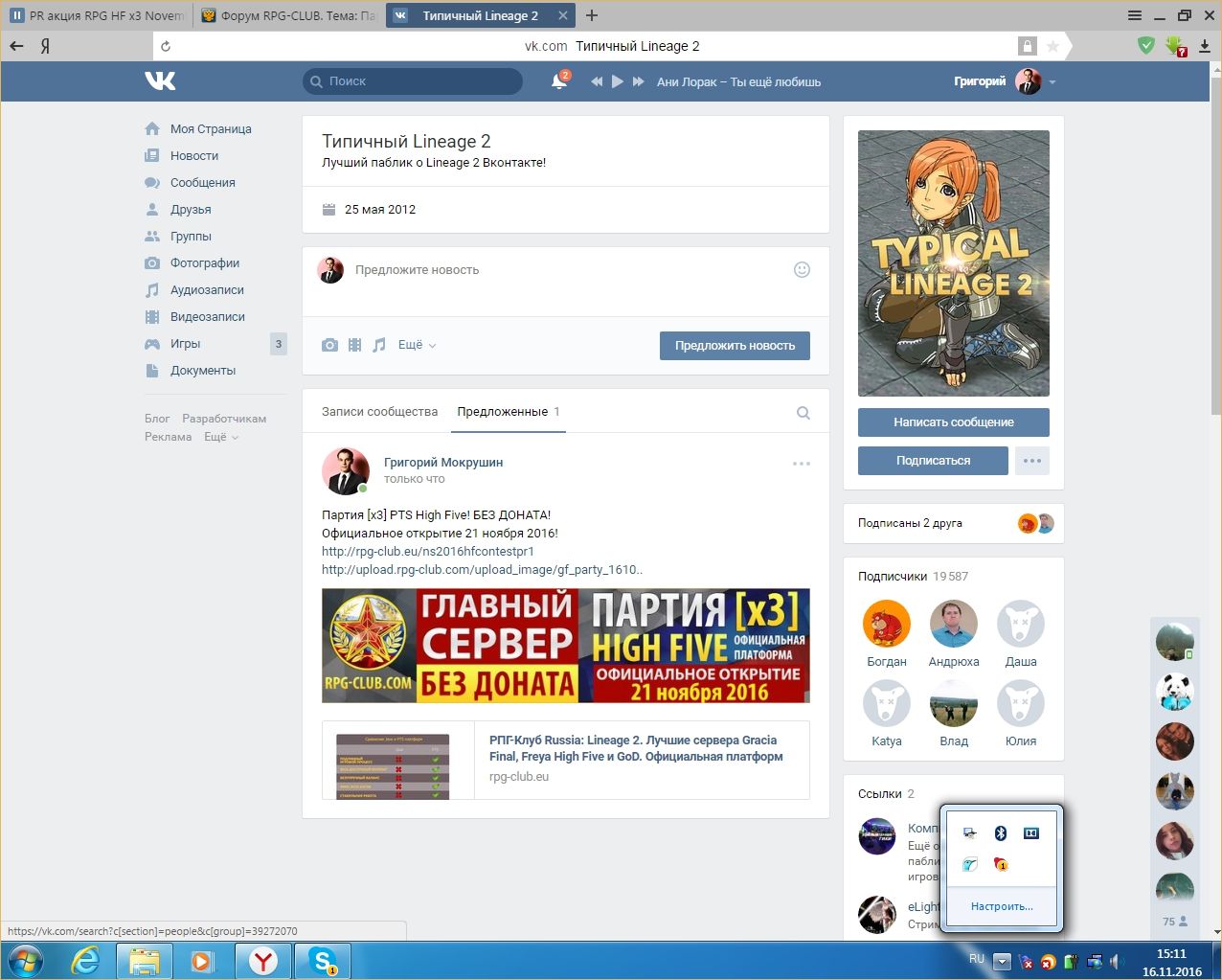
Task: Open the Григорий account menu arrow
Action: pos(1052,82)
